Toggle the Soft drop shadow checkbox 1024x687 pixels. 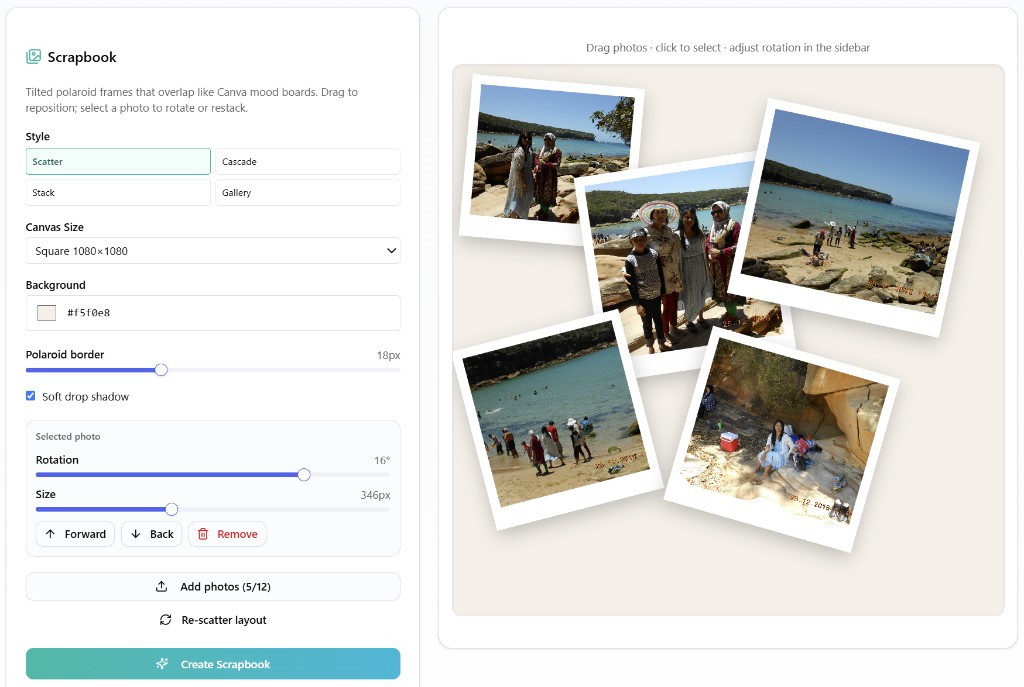tap(31, 396)
